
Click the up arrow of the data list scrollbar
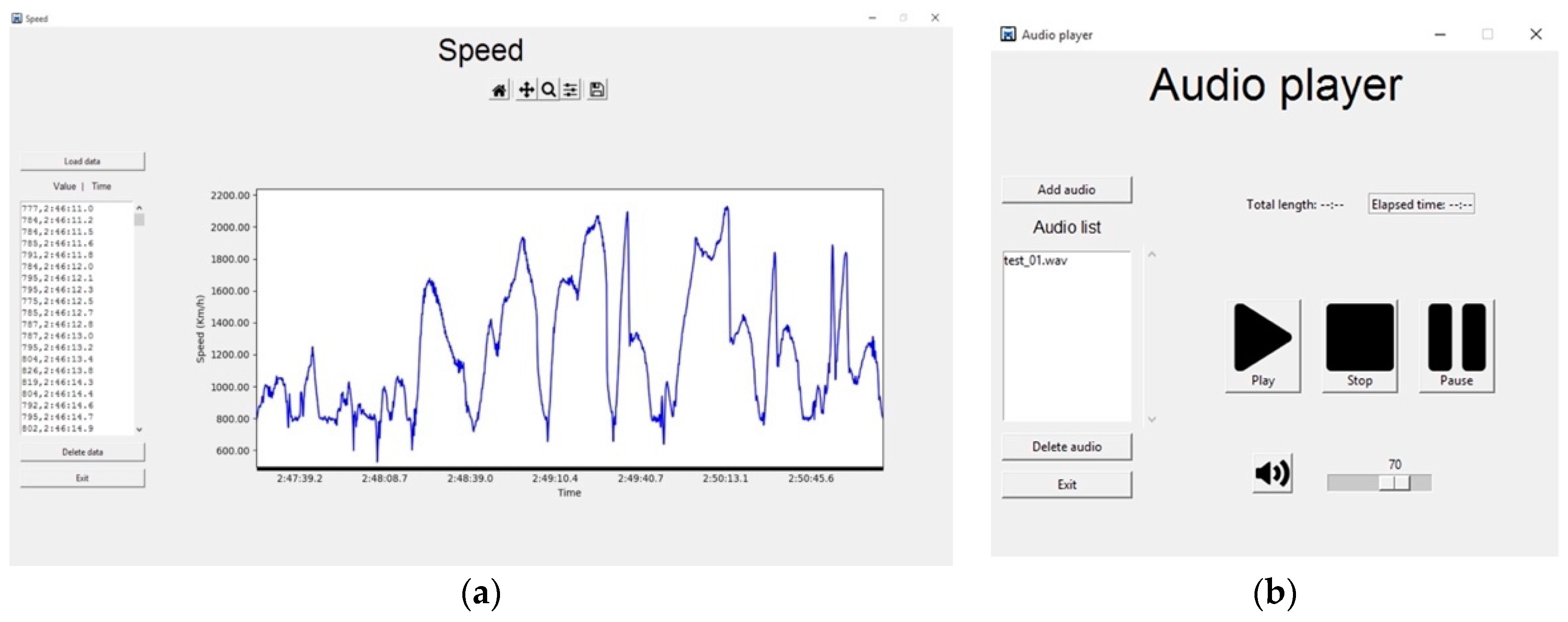tap(139, 207)
